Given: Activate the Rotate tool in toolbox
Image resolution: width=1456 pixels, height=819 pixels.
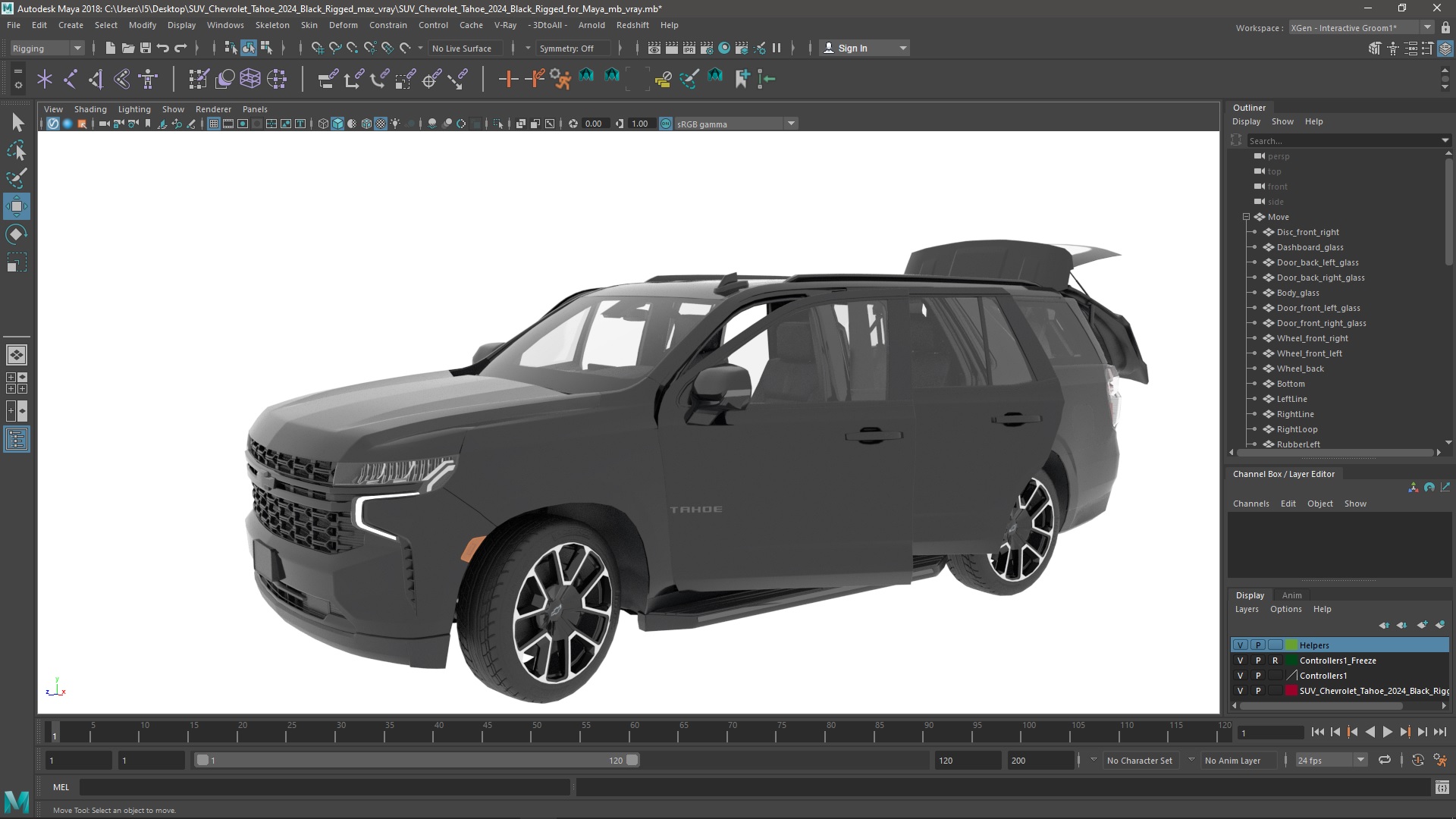Looking at the screenshot, I should pos(17,234).
